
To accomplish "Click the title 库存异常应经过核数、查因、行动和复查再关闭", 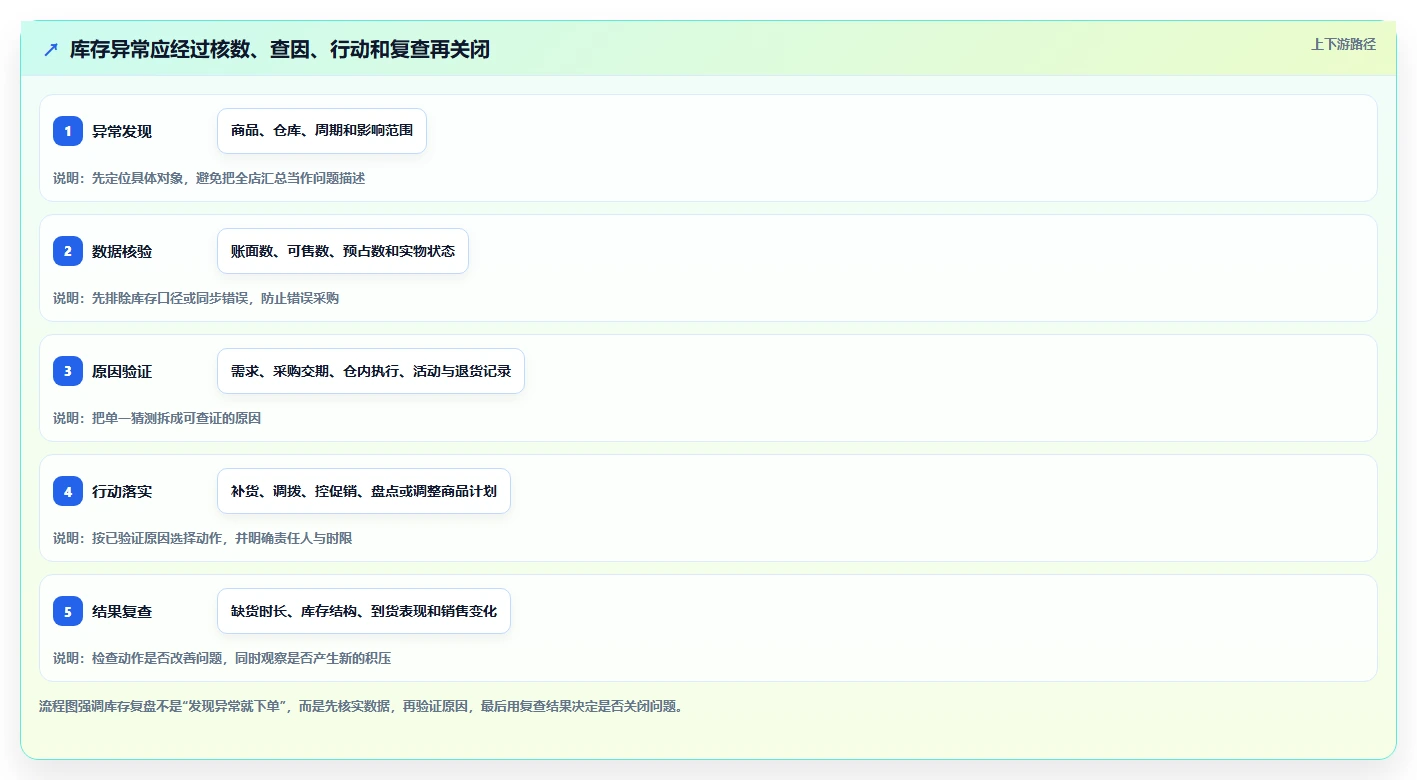I will [x=280, y=49].
